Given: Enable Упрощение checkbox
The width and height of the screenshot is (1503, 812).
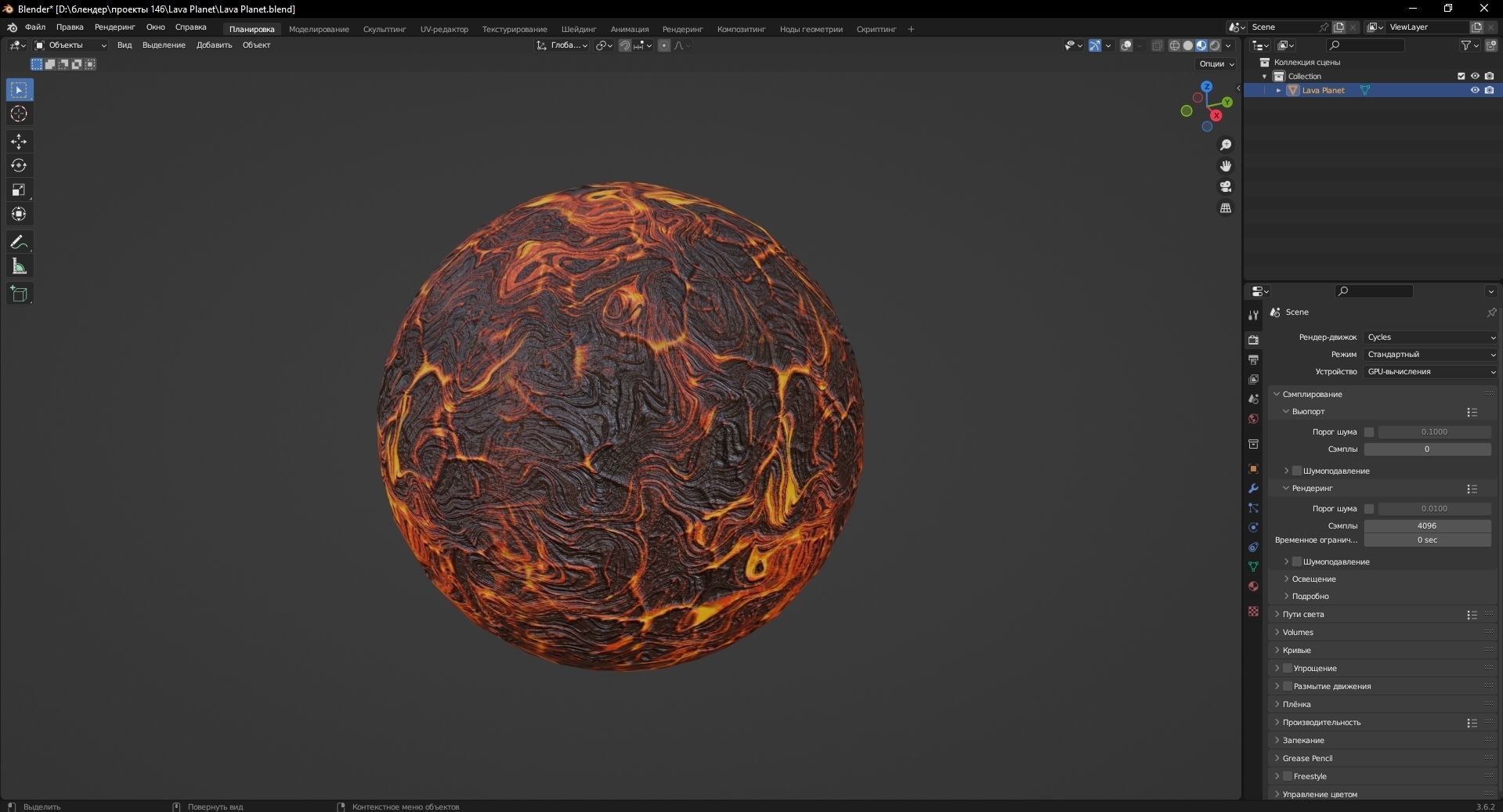Looking at the screenshot, I should pos(1288,668).
